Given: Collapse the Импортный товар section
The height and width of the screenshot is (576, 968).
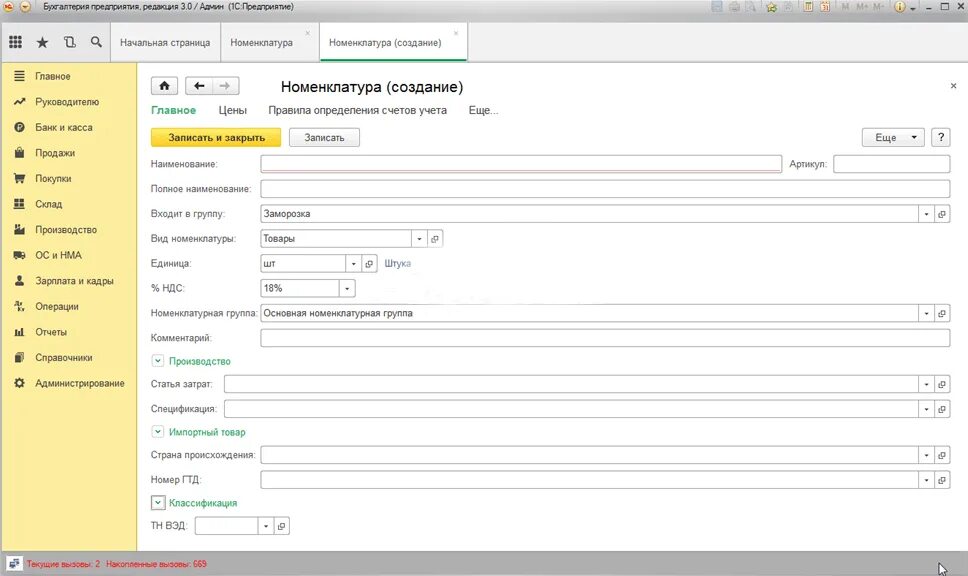Looking at the screenshot, I should pos(157,432).
